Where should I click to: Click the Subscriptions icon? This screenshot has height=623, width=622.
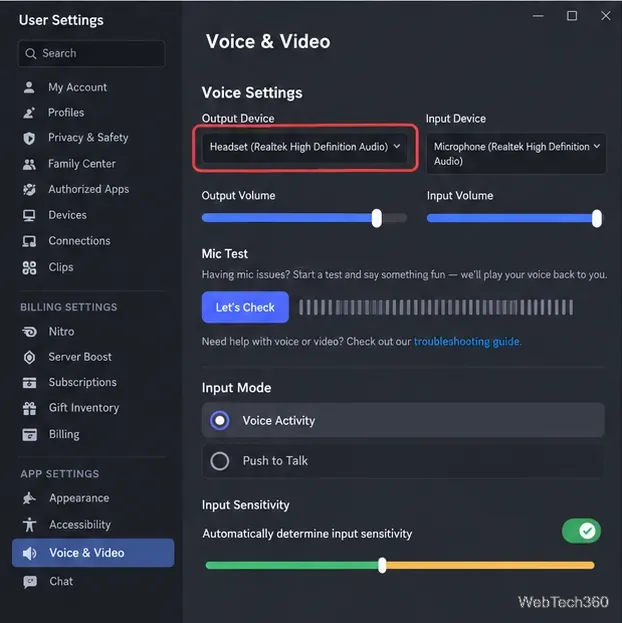(29, 383)
